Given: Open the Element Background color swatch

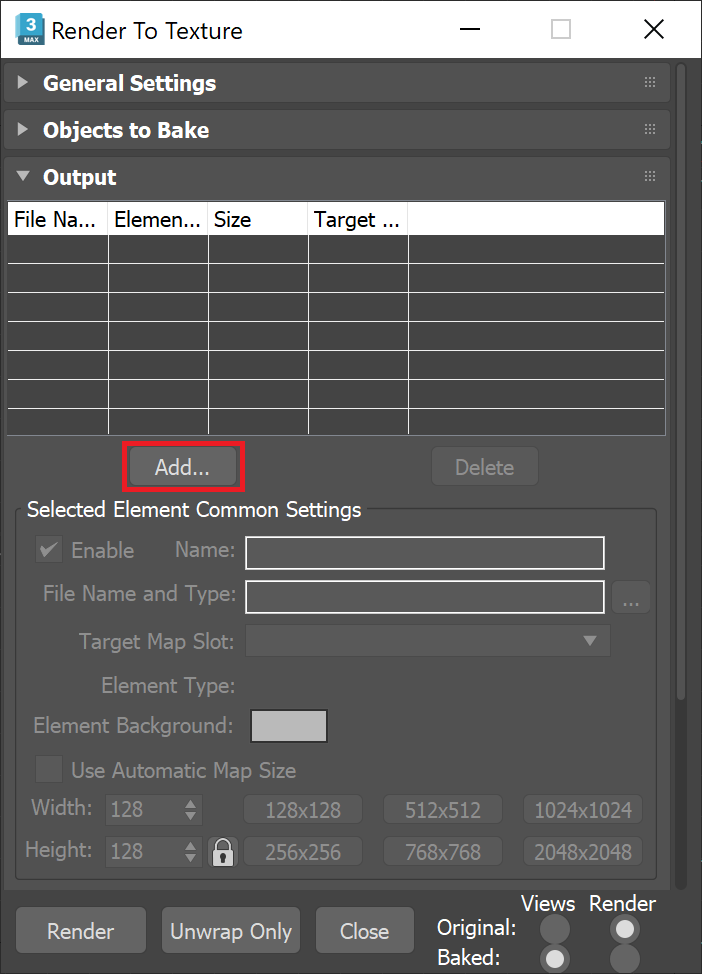Looking at the screenshot, I should (288, 725).
